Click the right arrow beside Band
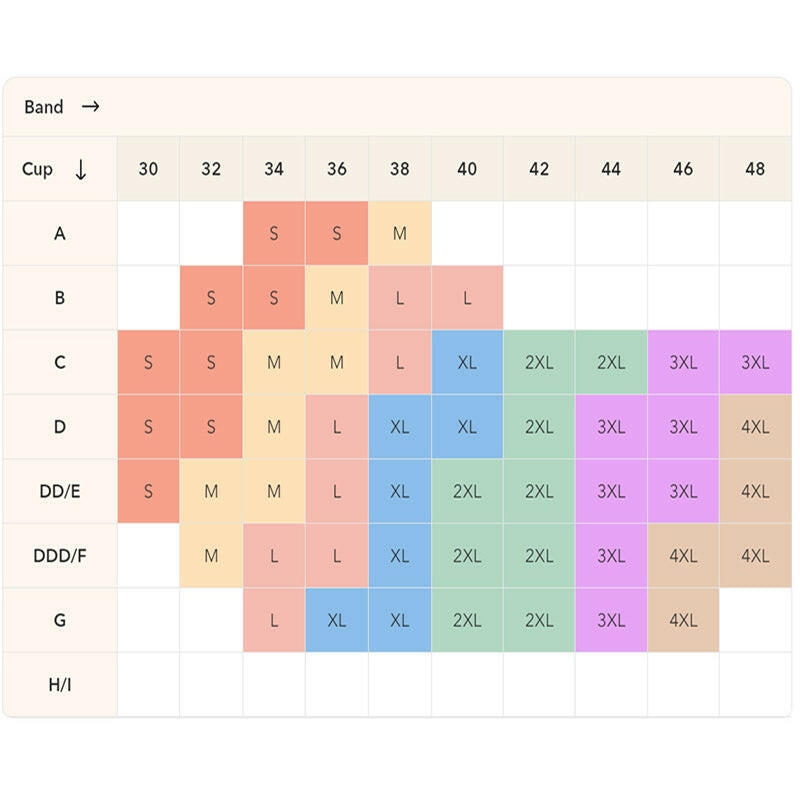Screen dimensions: 800x800 tap(91, 106)
